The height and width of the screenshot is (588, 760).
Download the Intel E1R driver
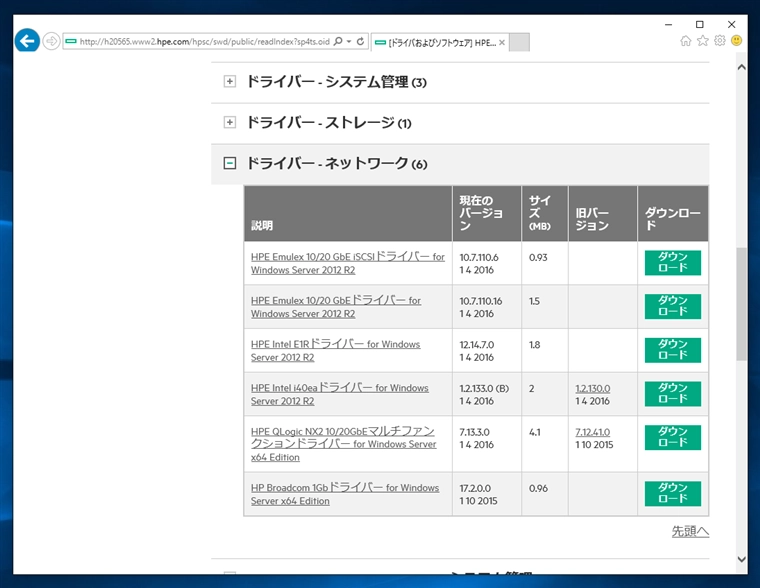pyautogui.click(x=672, y=350)
